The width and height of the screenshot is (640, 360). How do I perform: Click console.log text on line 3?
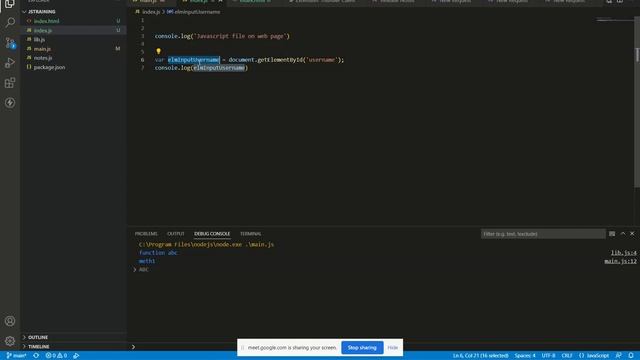point(173,36)
